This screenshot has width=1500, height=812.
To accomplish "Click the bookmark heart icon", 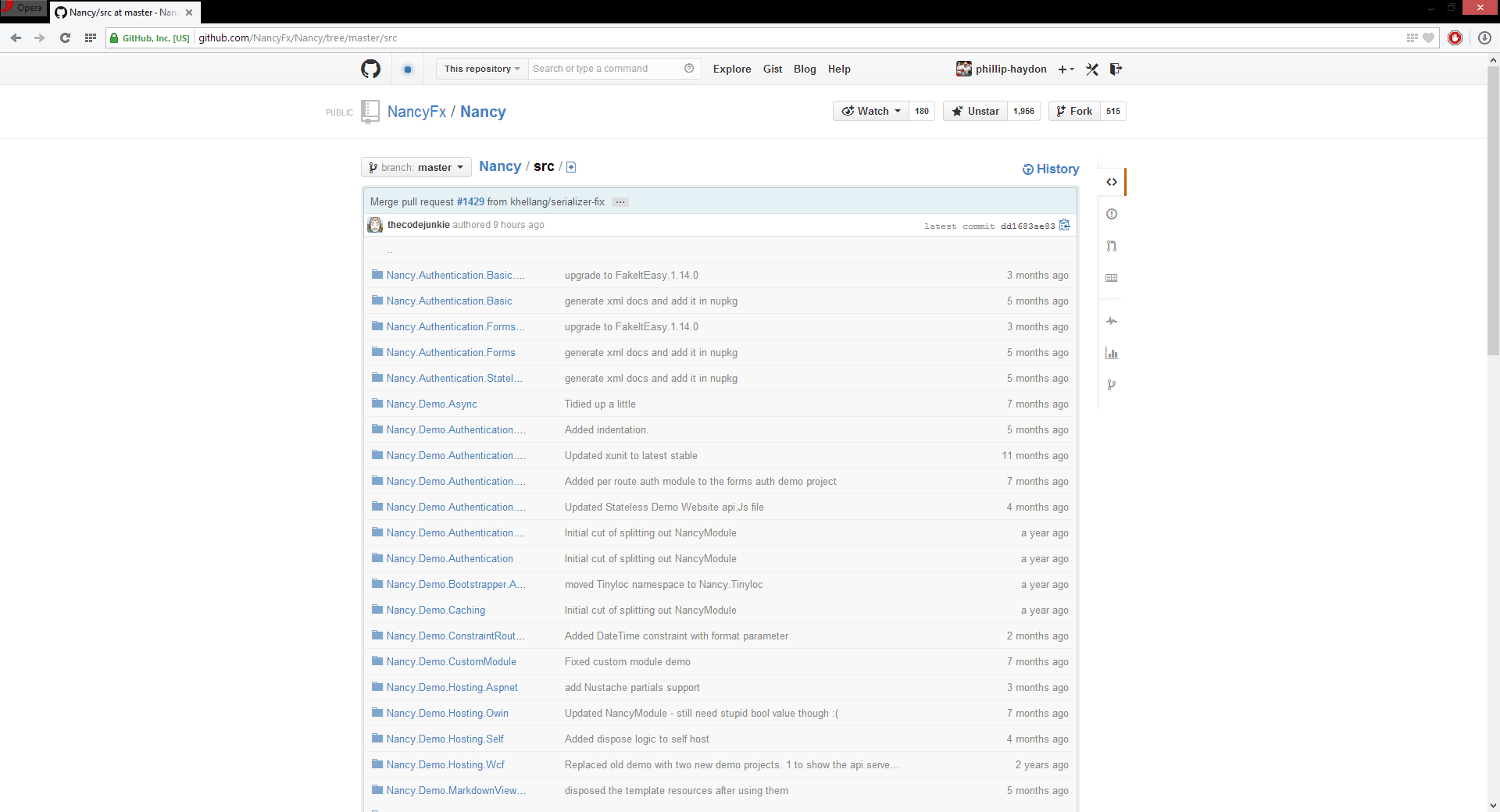I will [1428, 37].
